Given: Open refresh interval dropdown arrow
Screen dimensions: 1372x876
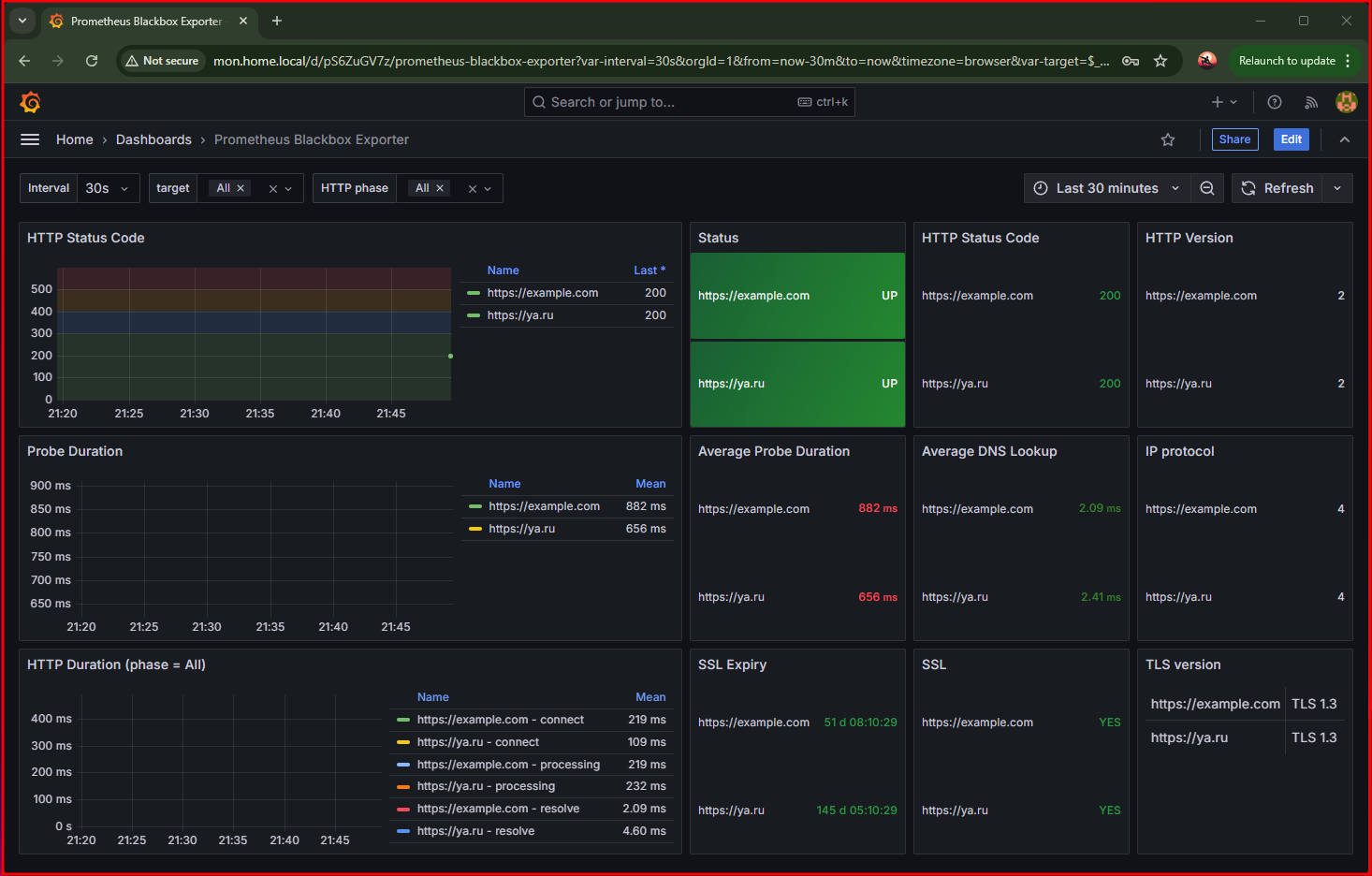Looking at the screenshot, I should 1338,188.
